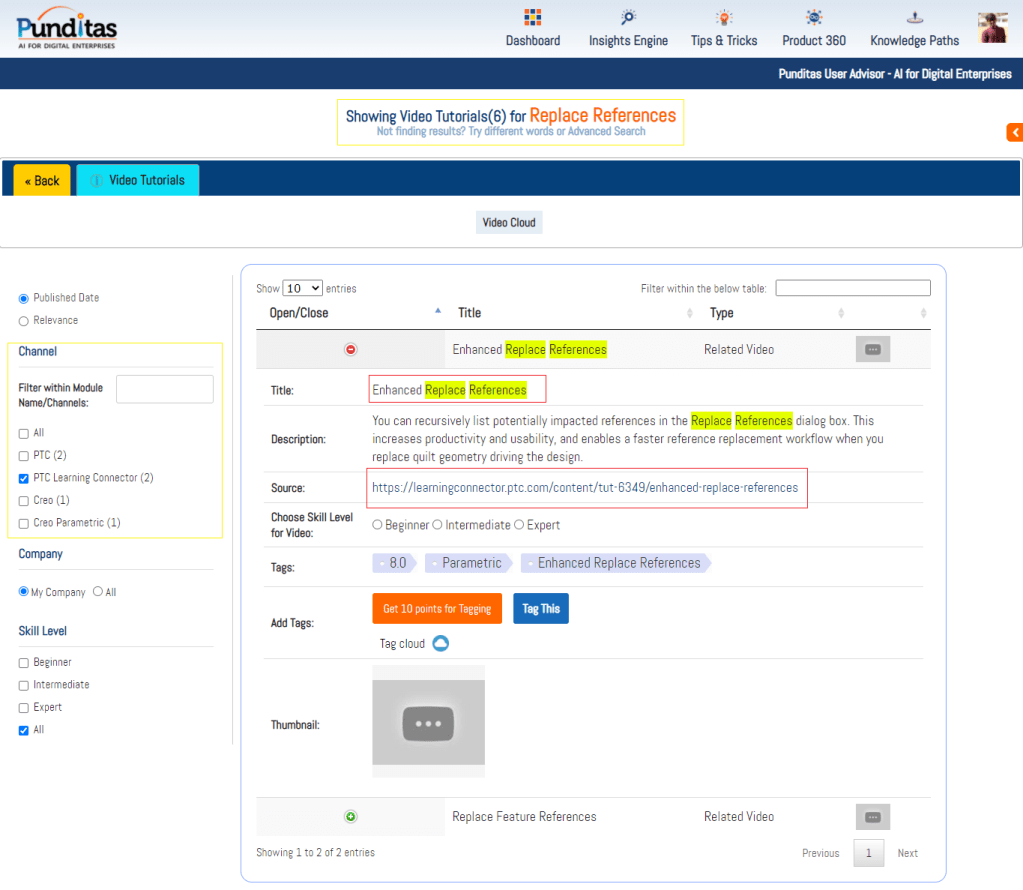Click the Tag This button

click(540, 609)
